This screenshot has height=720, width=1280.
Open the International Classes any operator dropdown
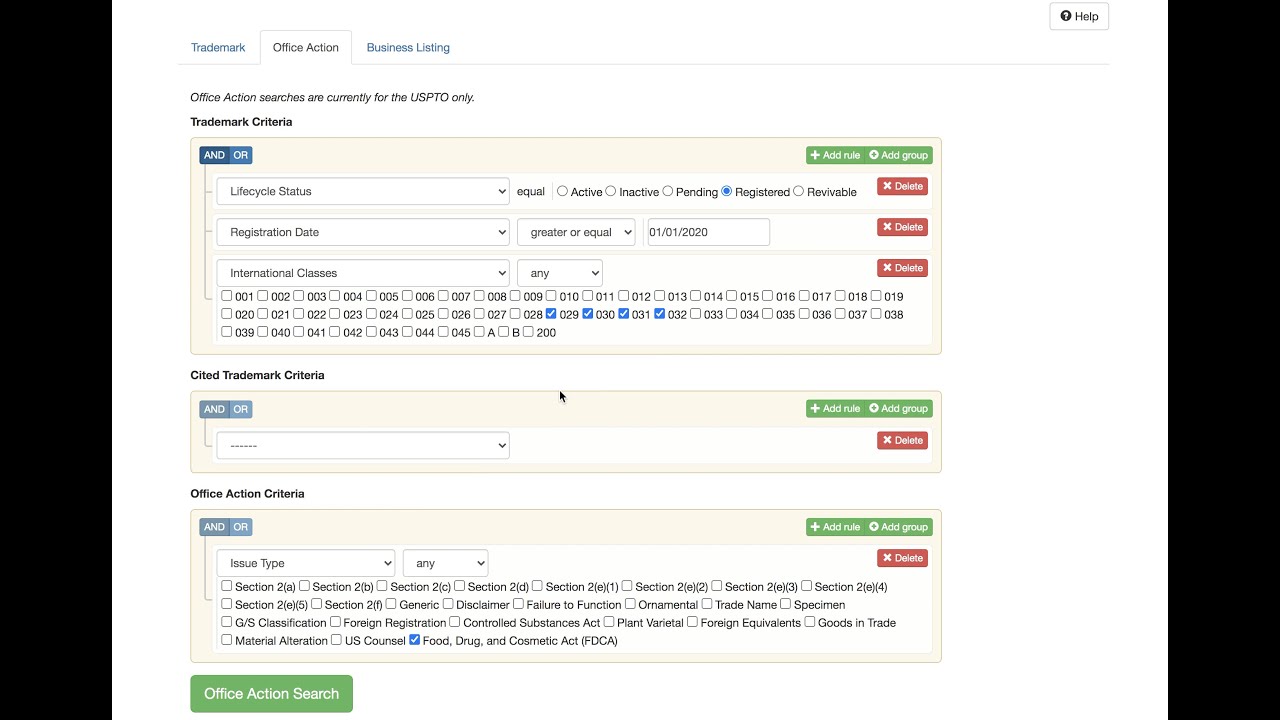pos(560,273)
